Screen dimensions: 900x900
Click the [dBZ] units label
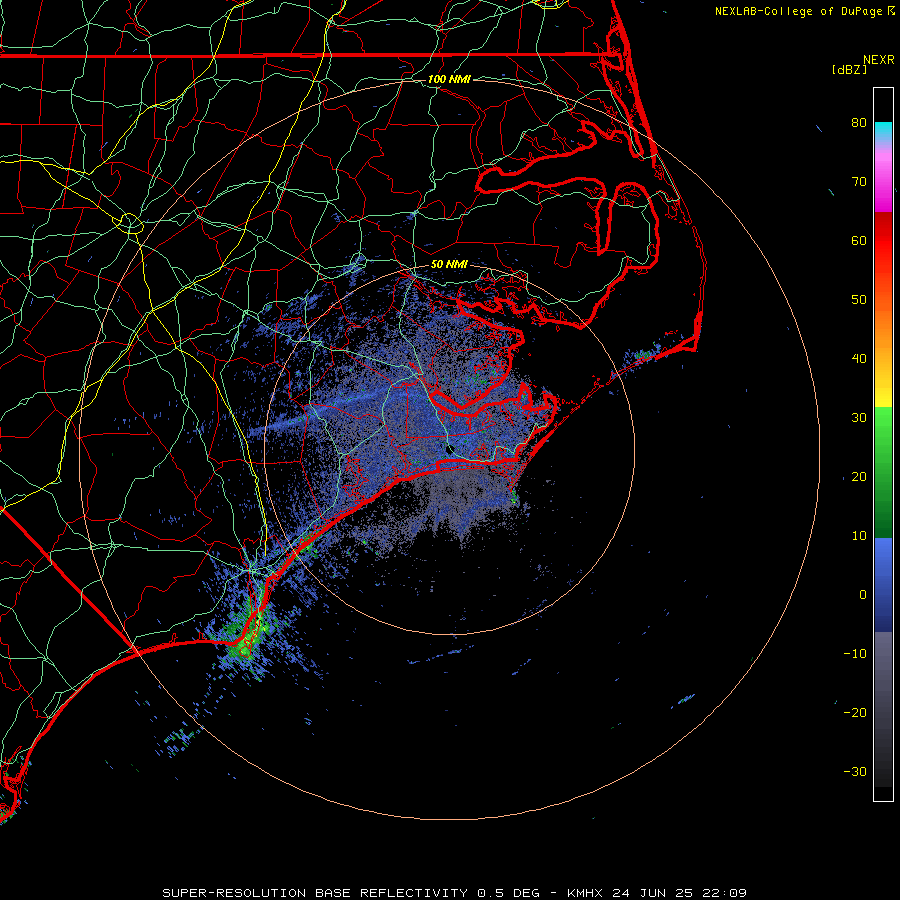(x=849, y=70)
